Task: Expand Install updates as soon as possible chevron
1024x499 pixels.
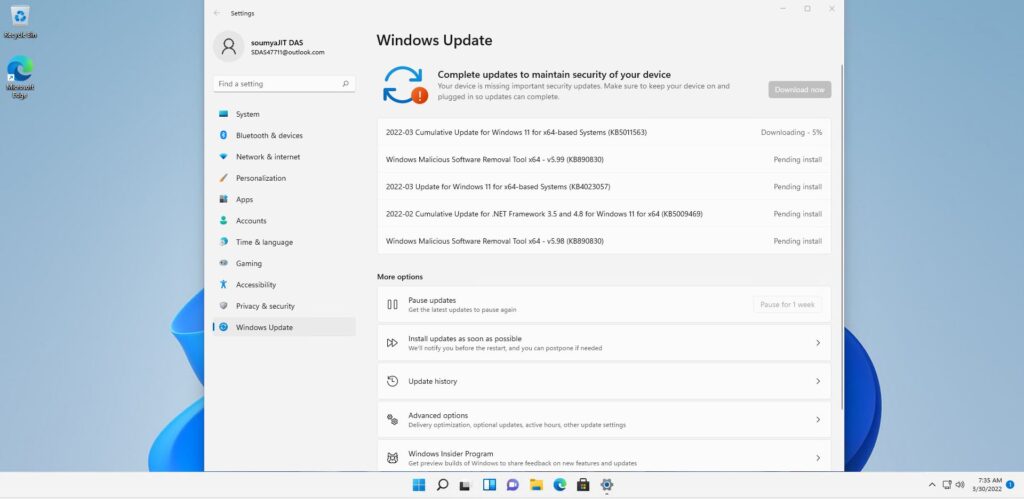Action: [818, 343]
